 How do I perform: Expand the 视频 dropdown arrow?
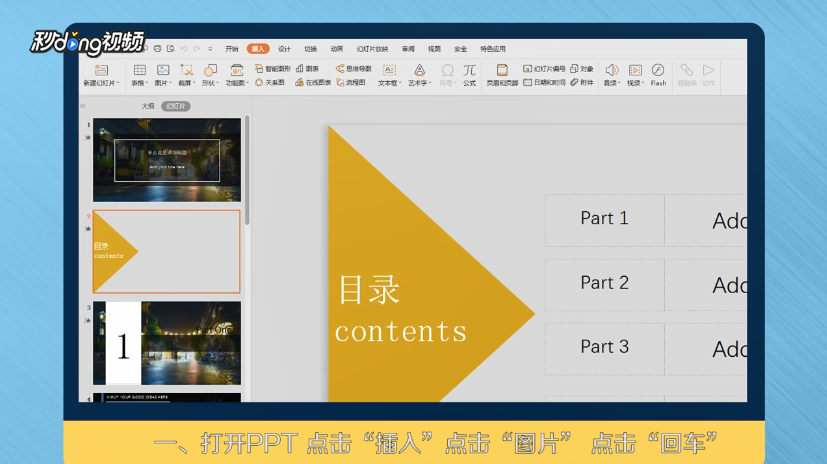(x=643, y=83)
